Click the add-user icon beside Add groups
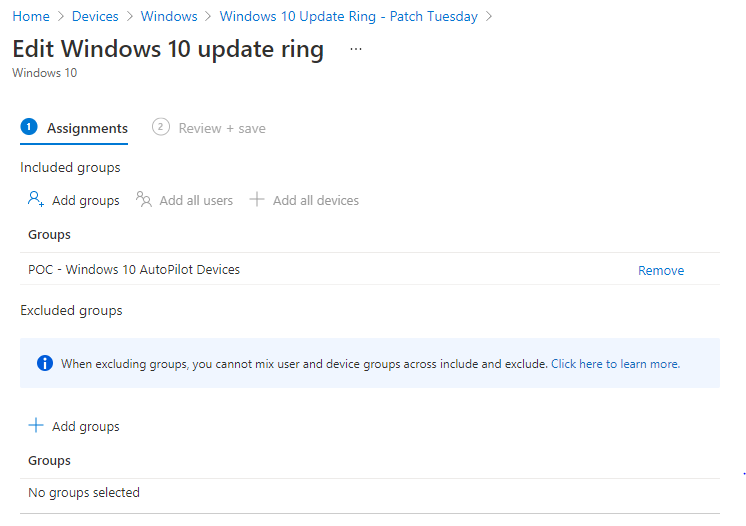 coord(36,199)
